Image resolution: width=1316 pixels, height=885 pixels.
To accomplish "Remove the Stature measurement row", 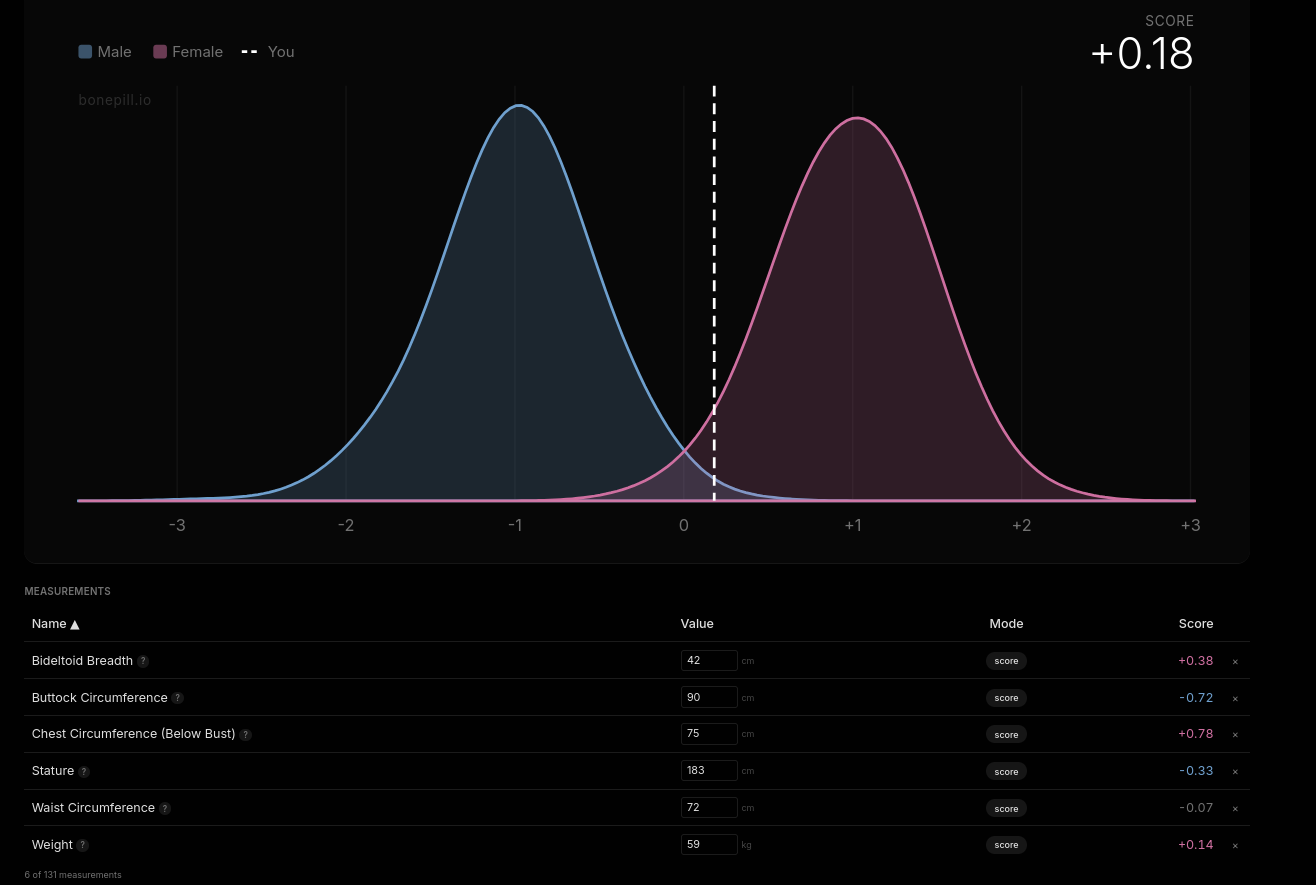I will point(1235,771).
